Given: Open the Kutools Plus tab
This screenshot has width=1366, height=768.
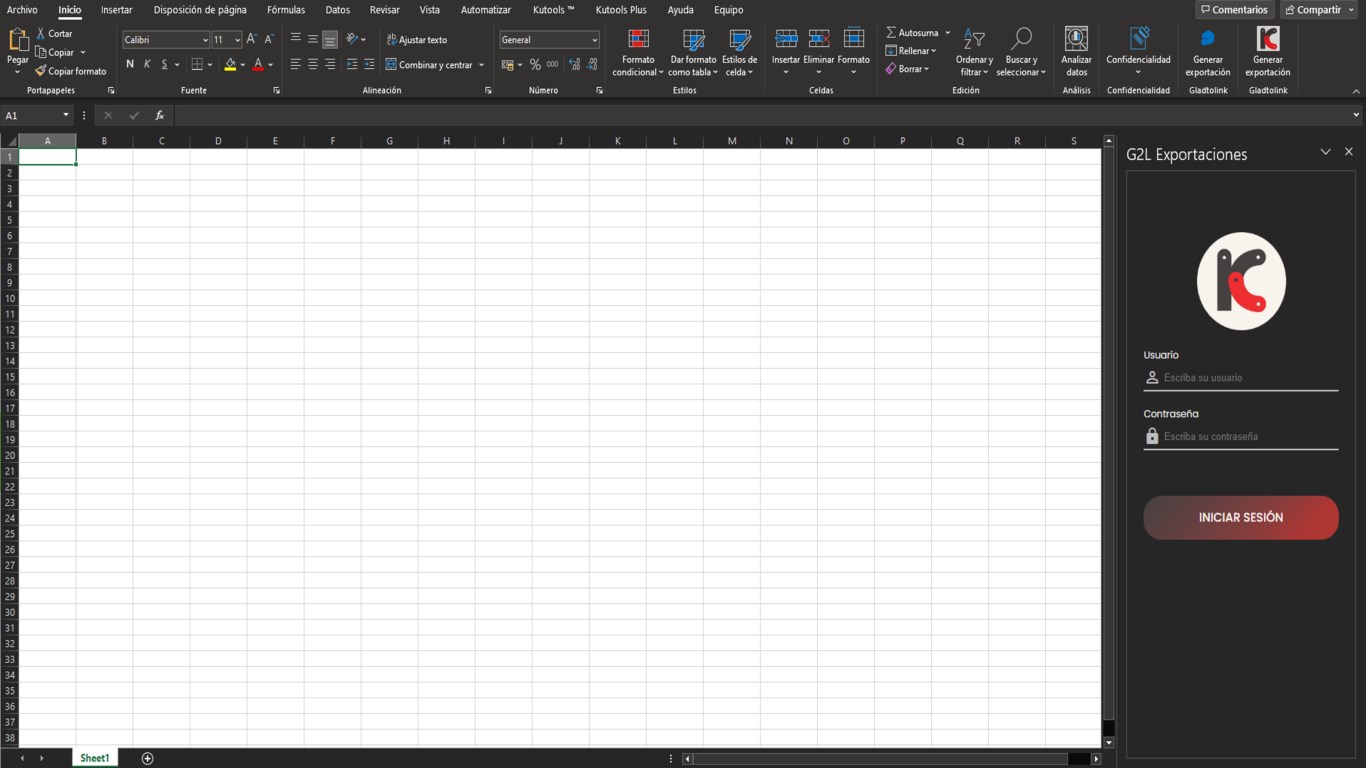Looking at the screenshot, I should click(x=621, y=10).
